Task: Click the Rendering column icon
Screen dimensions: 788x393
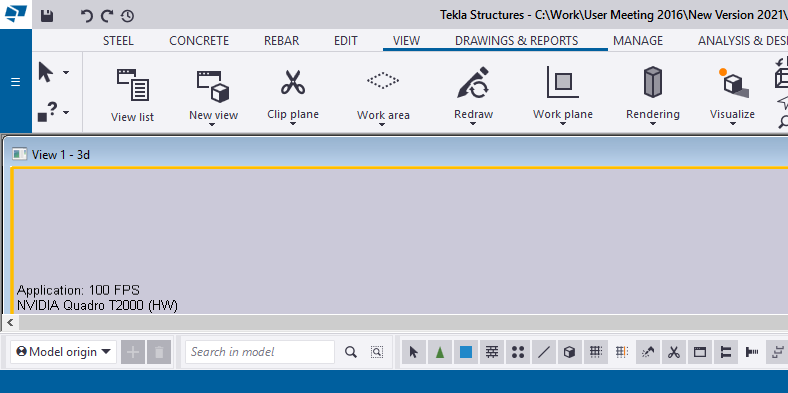Action: 652,82
